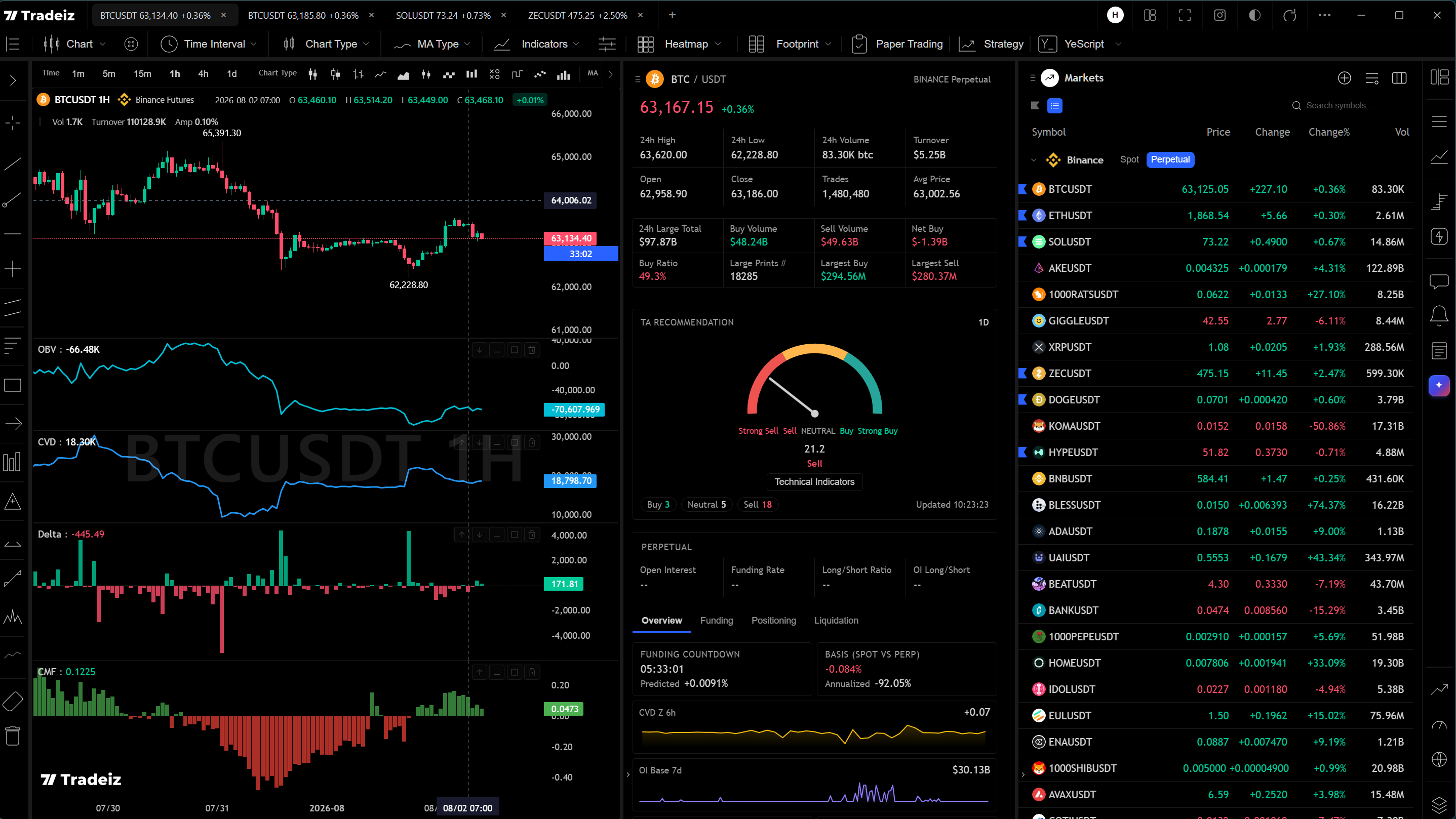Select the trend line drawing tool
Viewport: 1456px width, 819px height.
[x=13, y=164]
